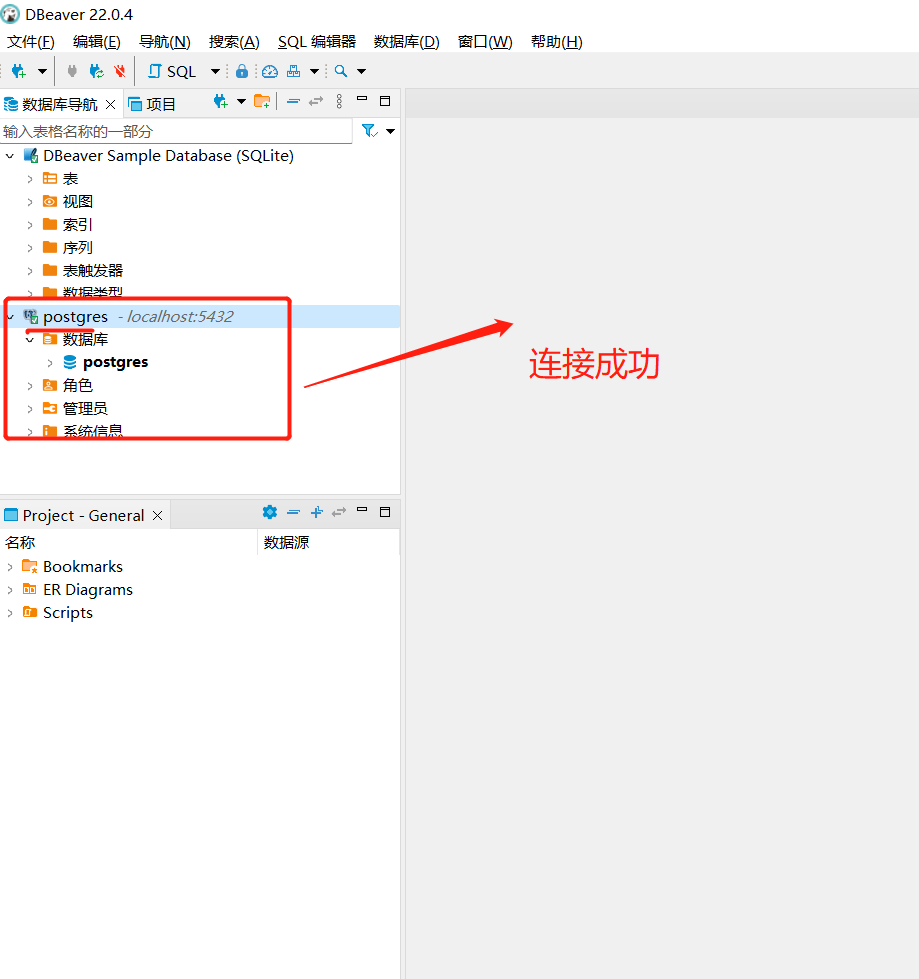Click the stacked boxes tools icon

293,71
